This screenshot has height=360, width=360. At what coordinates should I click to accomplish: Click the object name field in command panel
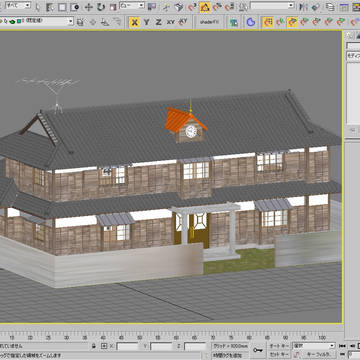[353, 46]
